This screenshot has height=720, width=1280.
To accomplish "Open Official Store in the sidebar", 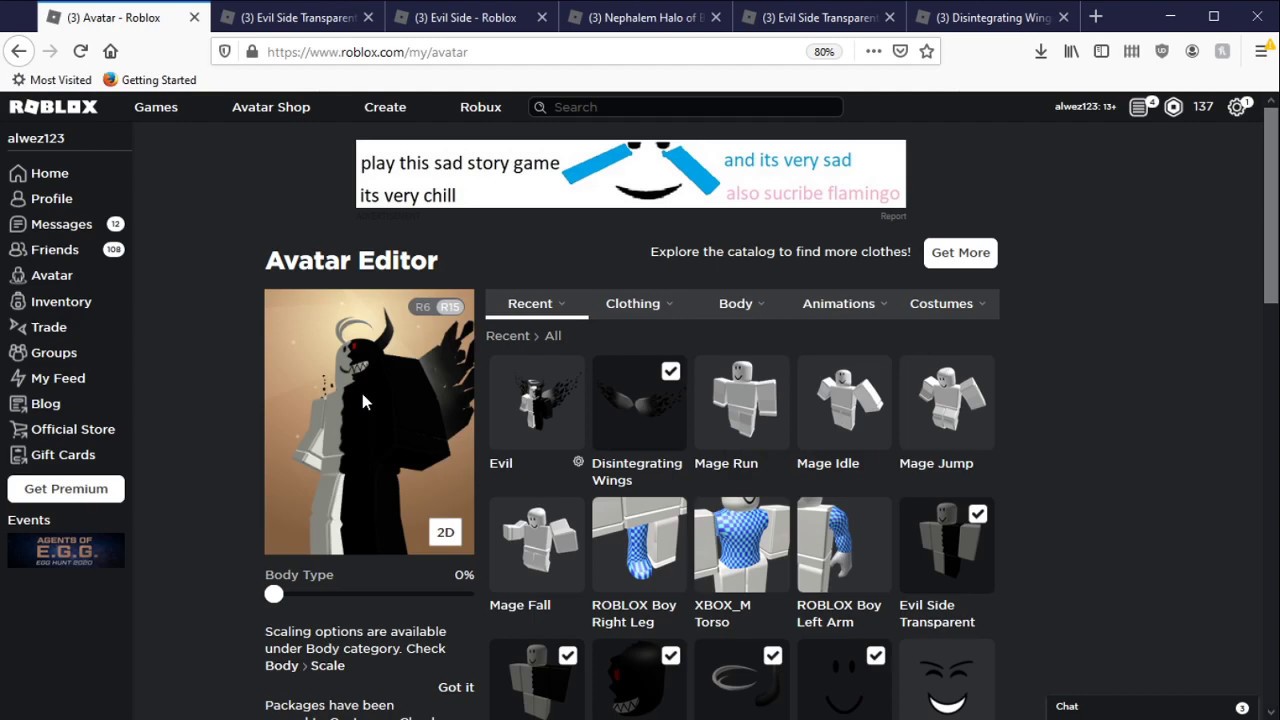I will [63, 429].
